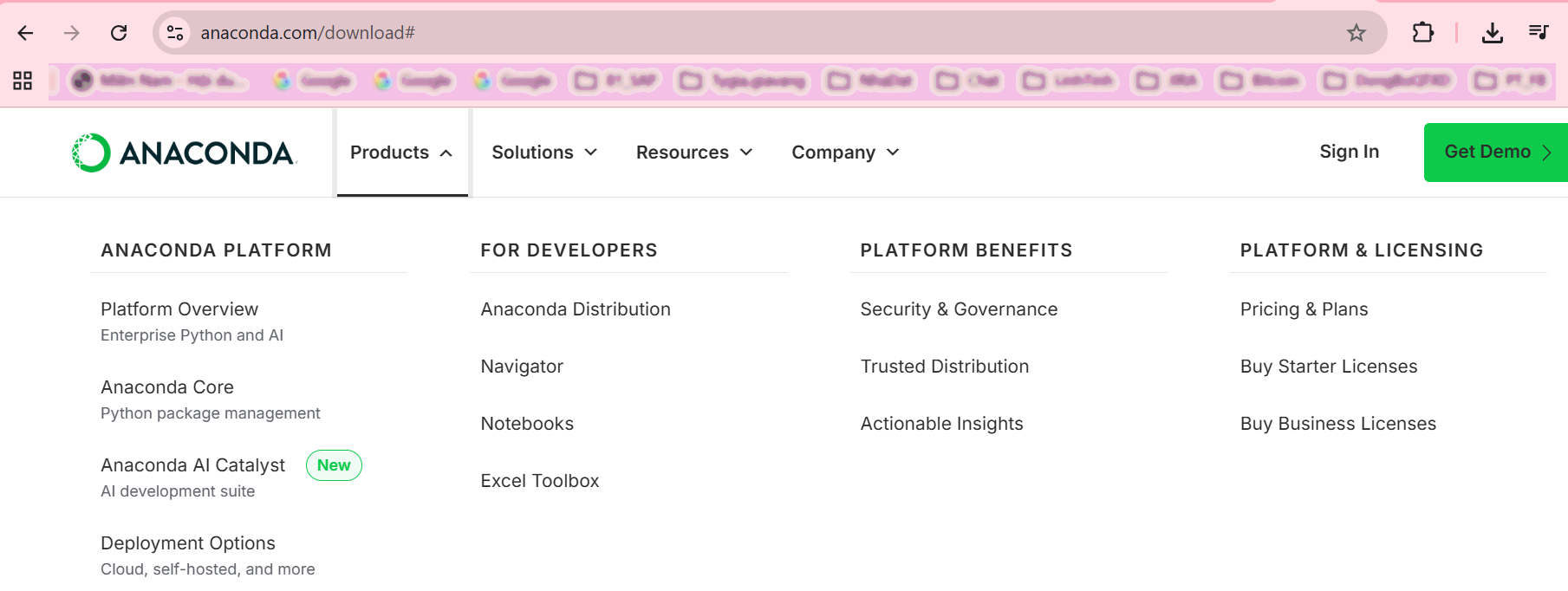
Task: Open Pricing & Plans
Action: pyautogui.click(x=1304, y=309)
